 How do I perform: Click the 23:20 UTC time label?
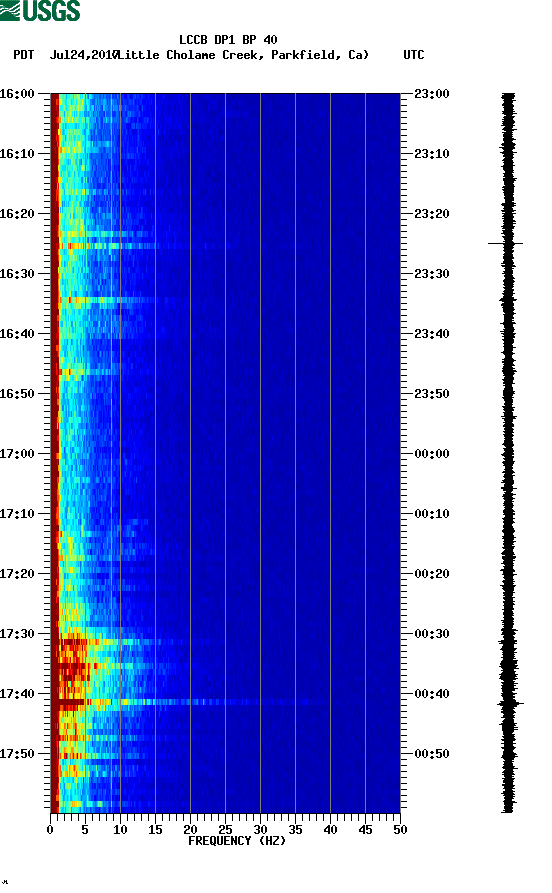[x=432, y=214]
